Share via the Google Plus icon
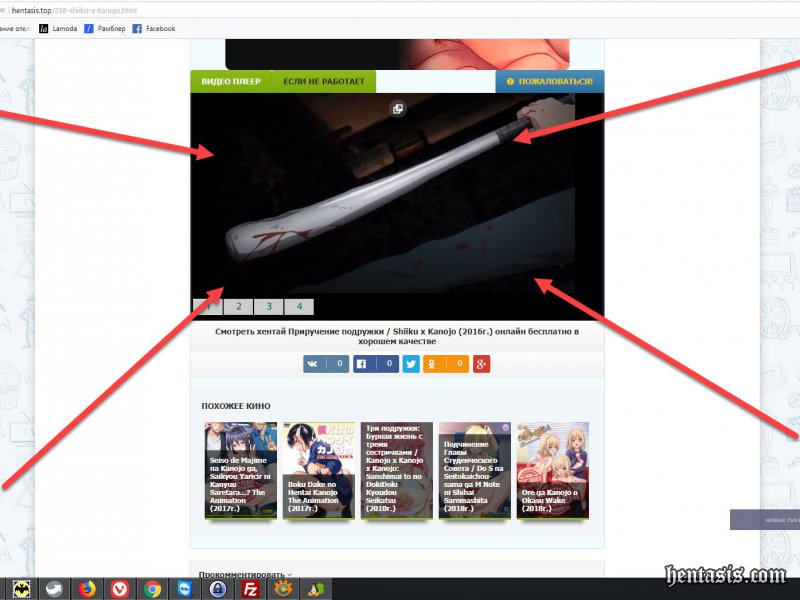The height and width of the screenshot is (600, 800). point(482,364)
